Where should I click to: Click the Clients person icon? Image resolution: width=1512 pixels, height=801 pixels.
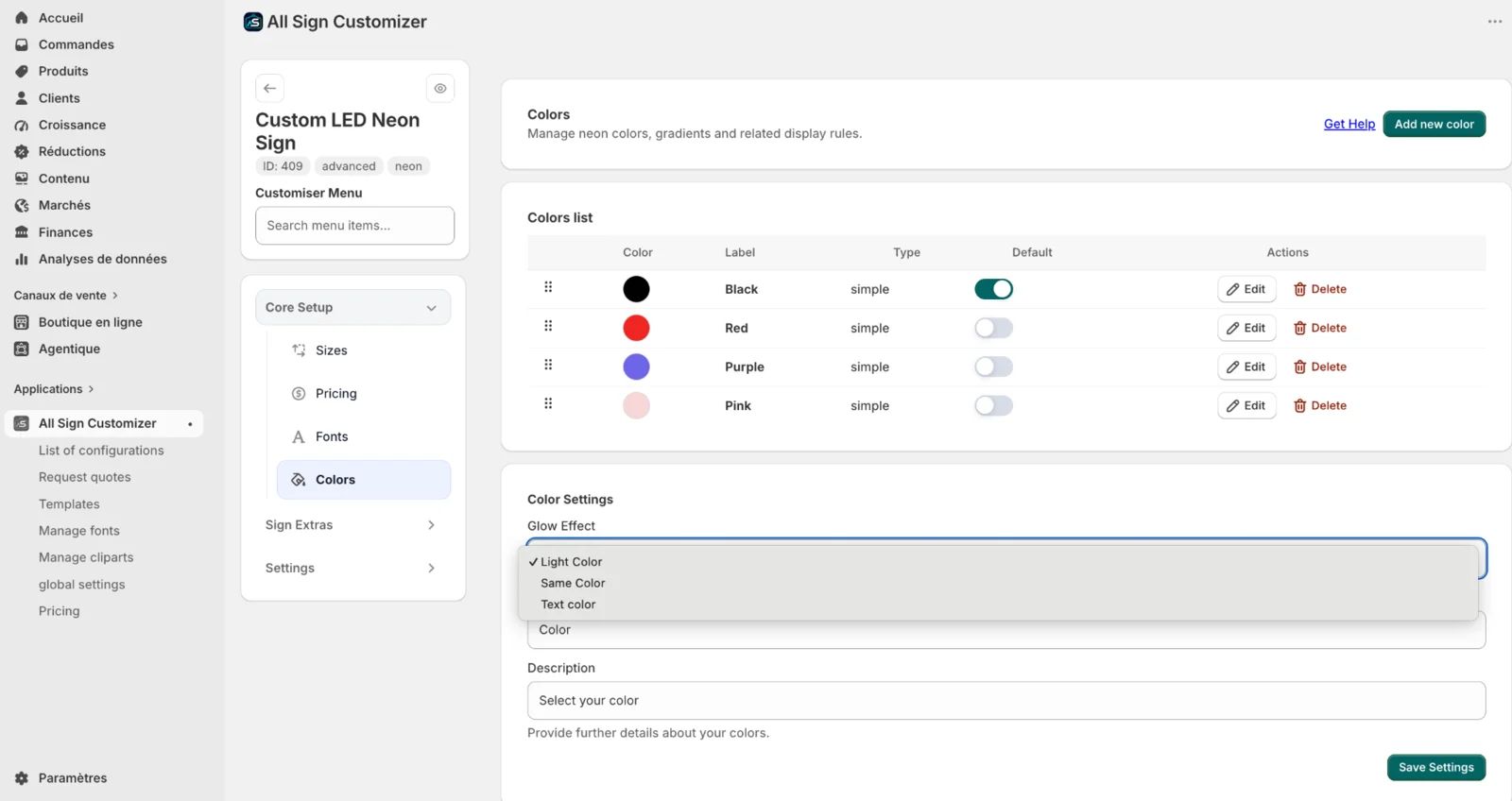(x=22, y=98)
